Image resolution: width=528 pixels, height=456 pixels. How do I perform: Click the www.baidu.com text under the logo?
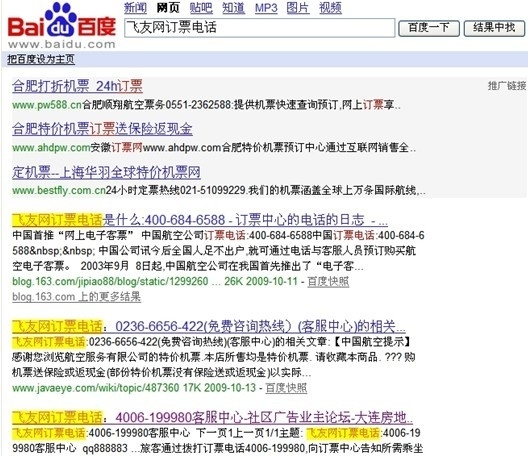pyautogui.click(x=62, y=44)
